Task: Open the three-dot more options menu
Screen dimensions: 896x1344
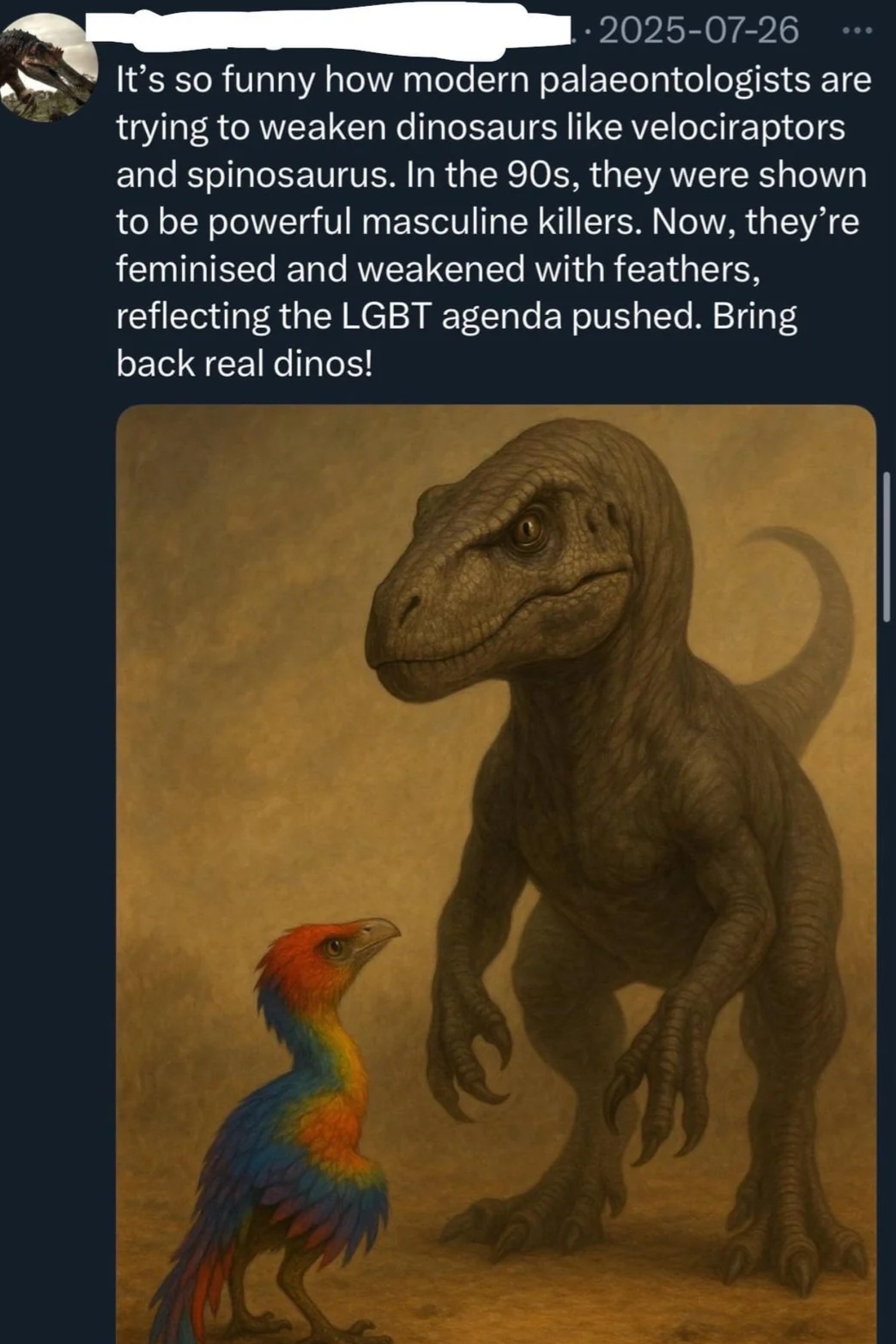Action: tap(857, 32)
